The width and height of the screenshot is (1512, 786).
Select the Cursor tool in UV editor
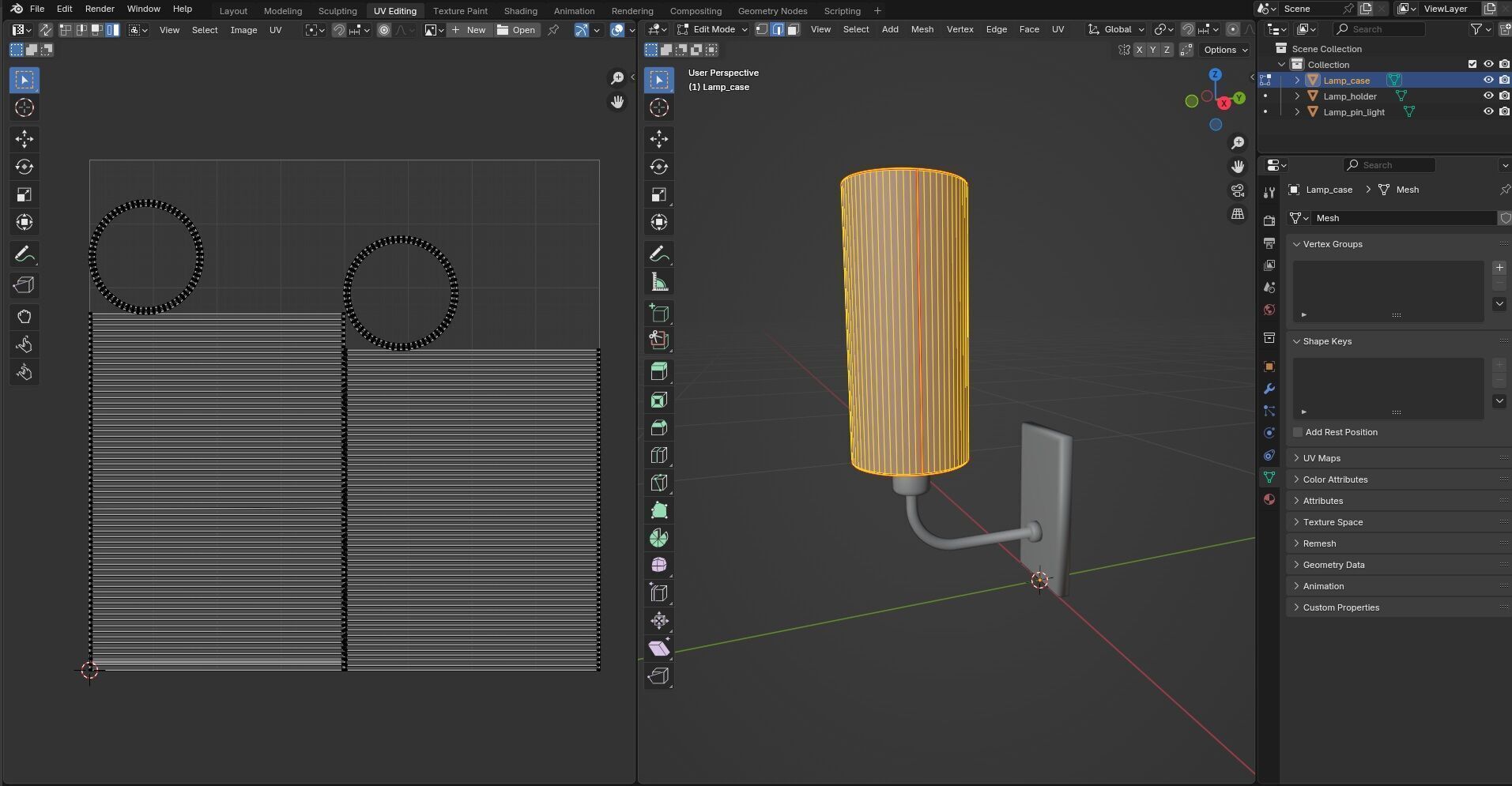(25, 107)
